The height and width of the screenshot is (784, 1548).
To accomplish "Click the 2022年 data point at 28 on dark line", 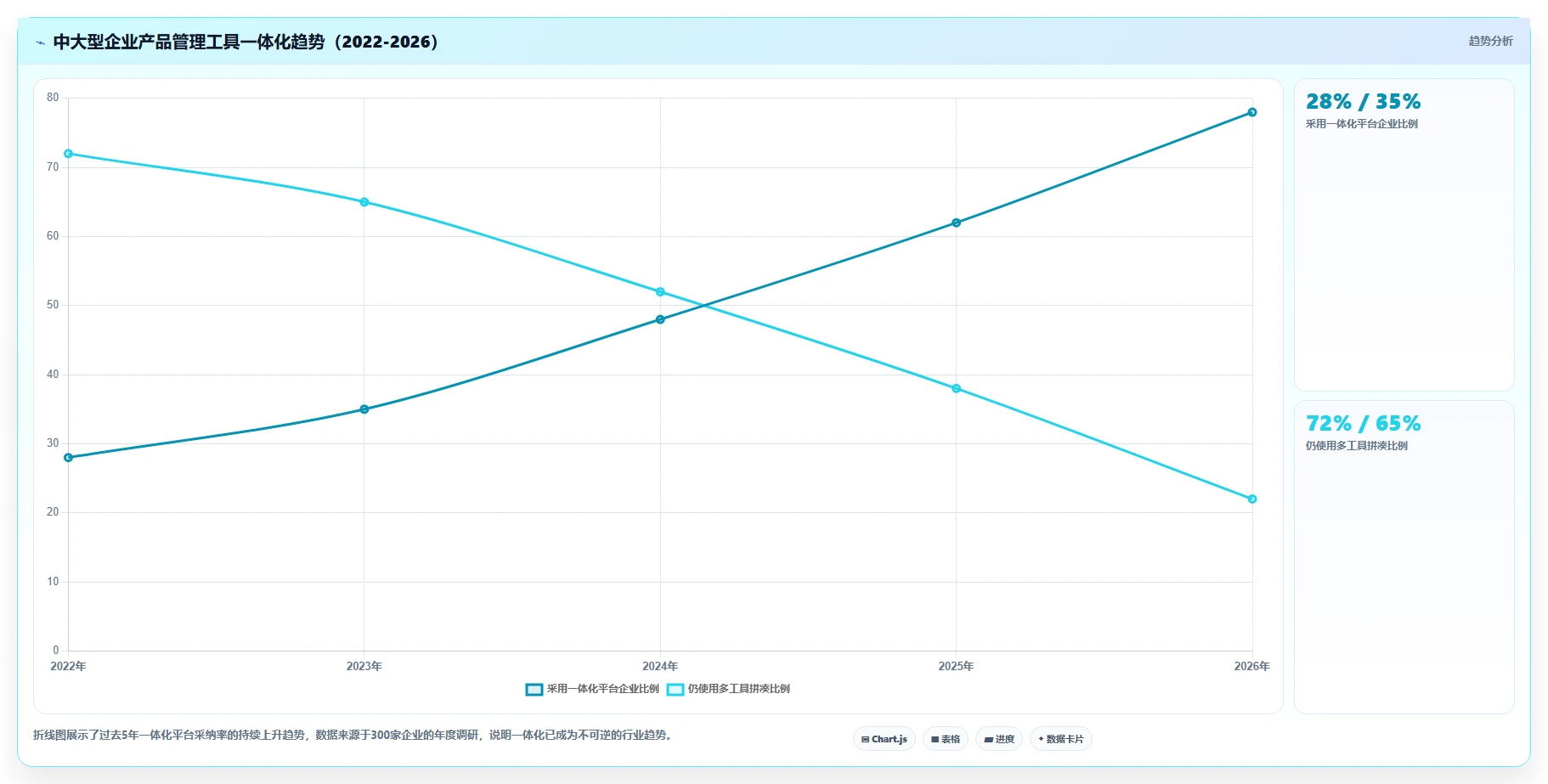I will coord(69,458).
